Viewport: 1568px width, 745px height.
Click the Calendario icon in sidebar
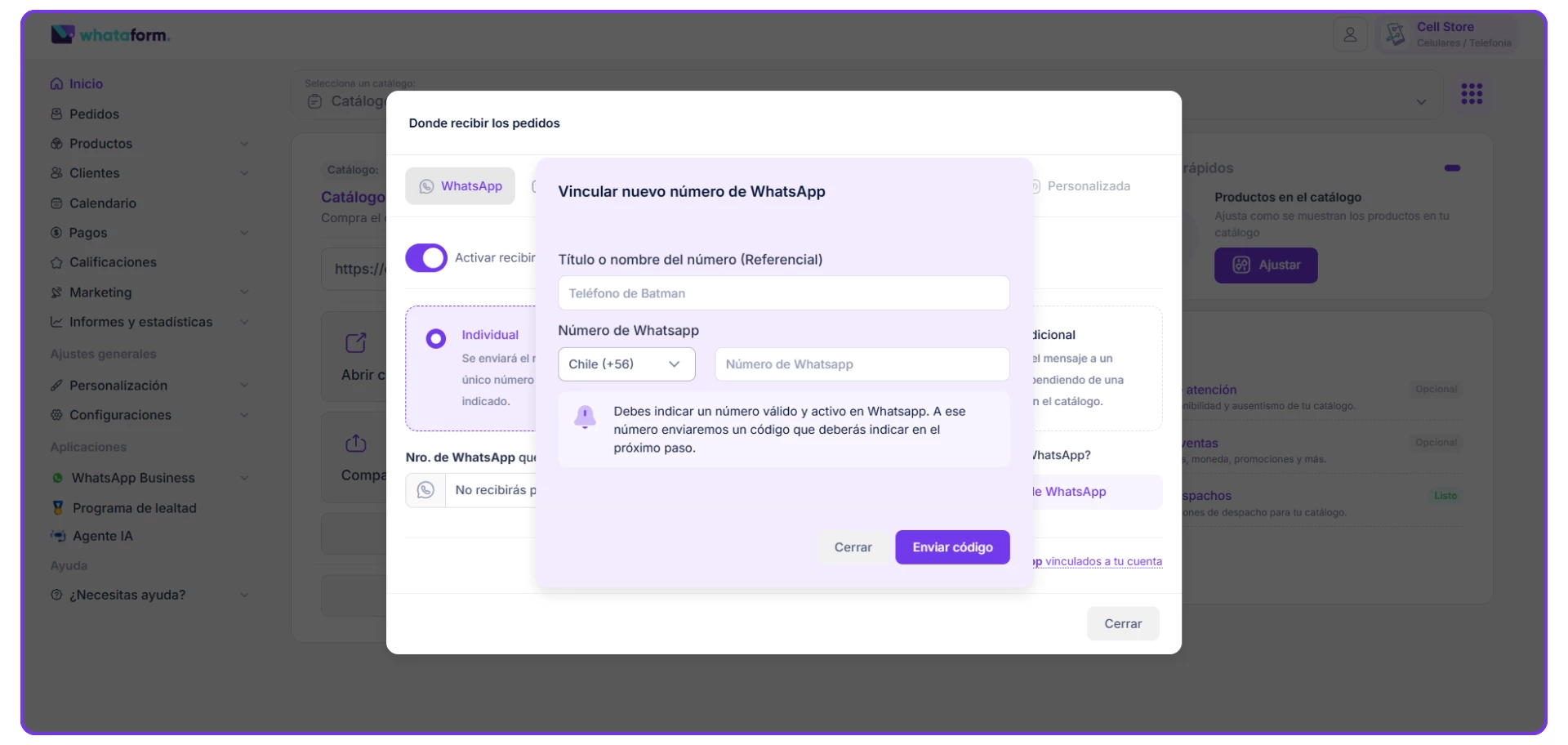click(56, 203)
